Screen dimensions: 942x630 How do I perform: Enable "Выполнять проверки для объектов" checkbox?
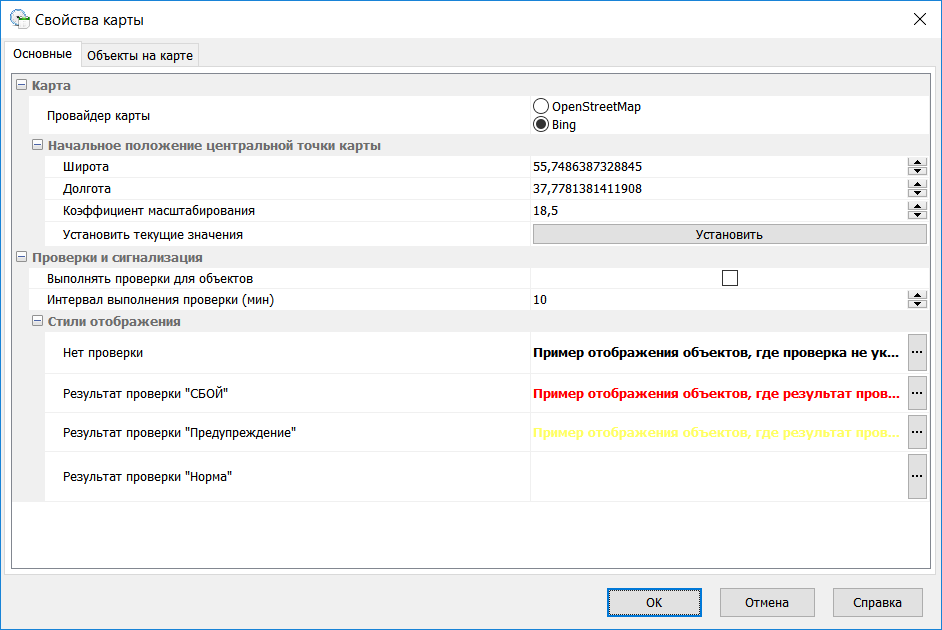click(x=729, y=277)
